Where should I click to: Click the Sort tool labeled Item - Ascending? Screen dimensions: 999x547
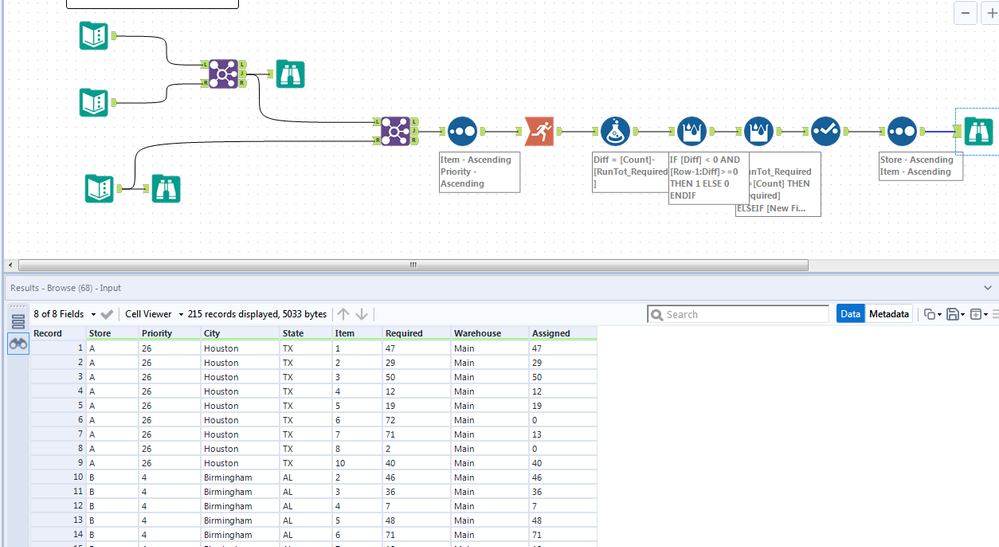[462, 131]
